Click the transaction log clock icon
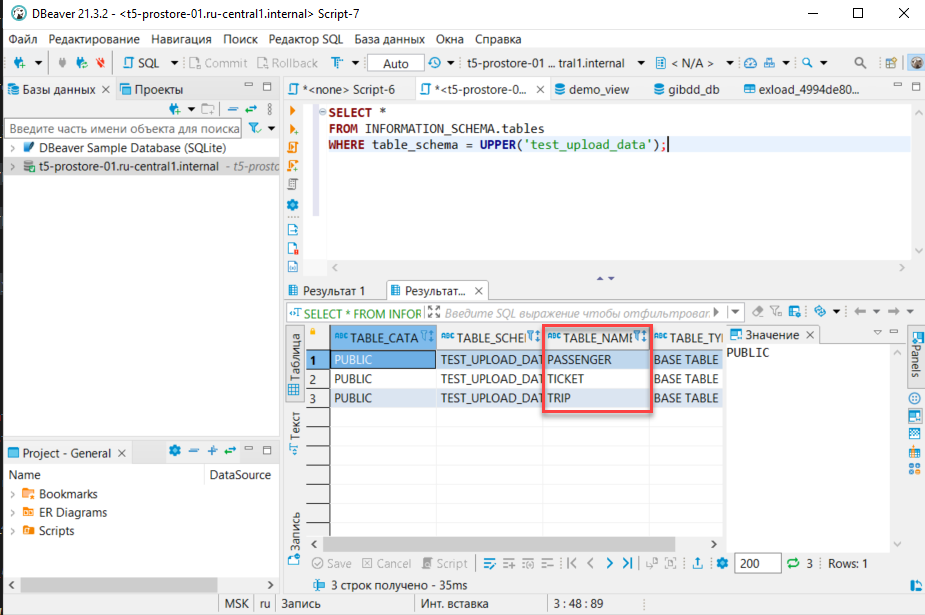The width and height of the screenshot is (925, 615). [434, 63]
